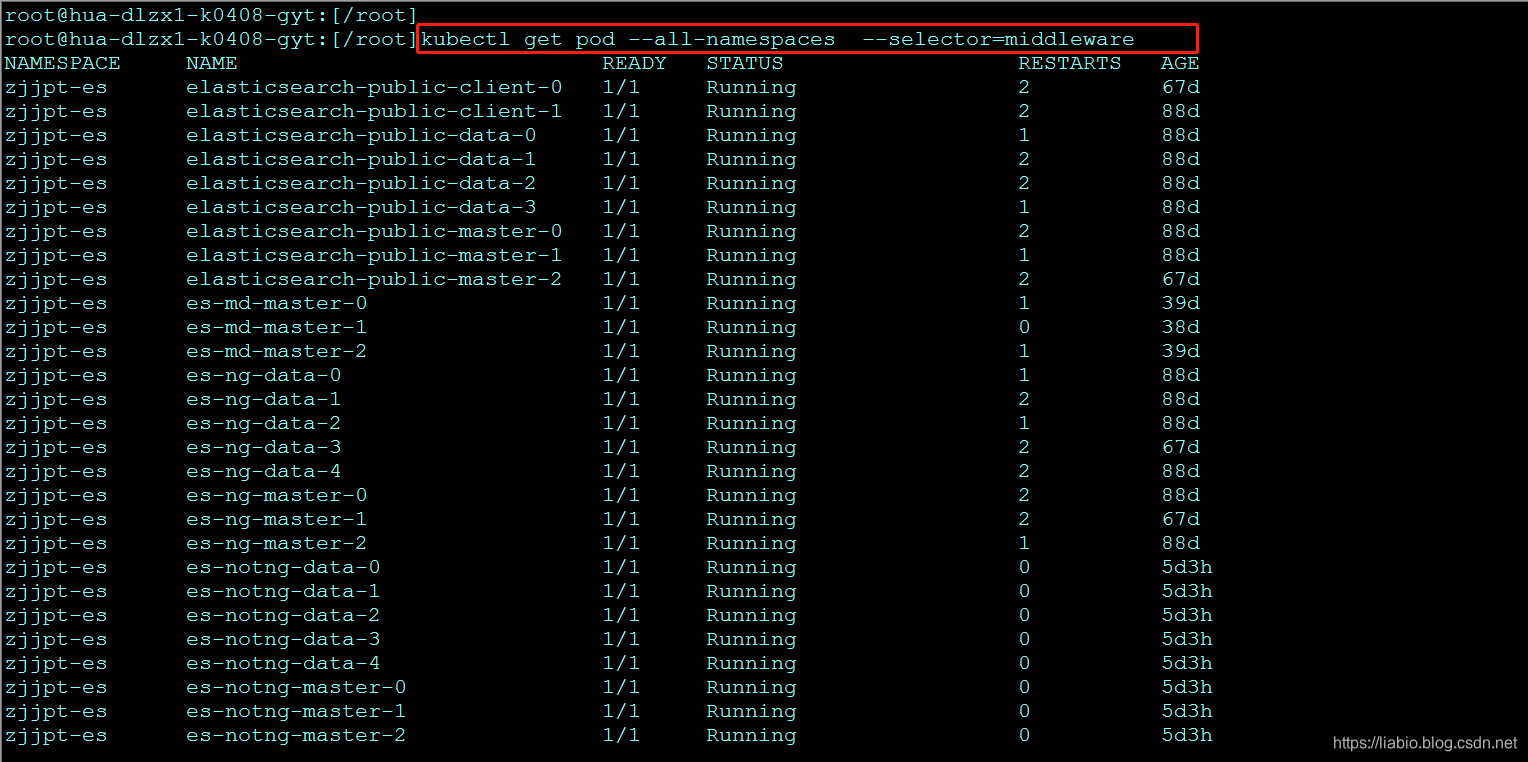Click pod name es-ng-master-1
The width and height of the screenshot is (1528, 762).
[276, 519]
